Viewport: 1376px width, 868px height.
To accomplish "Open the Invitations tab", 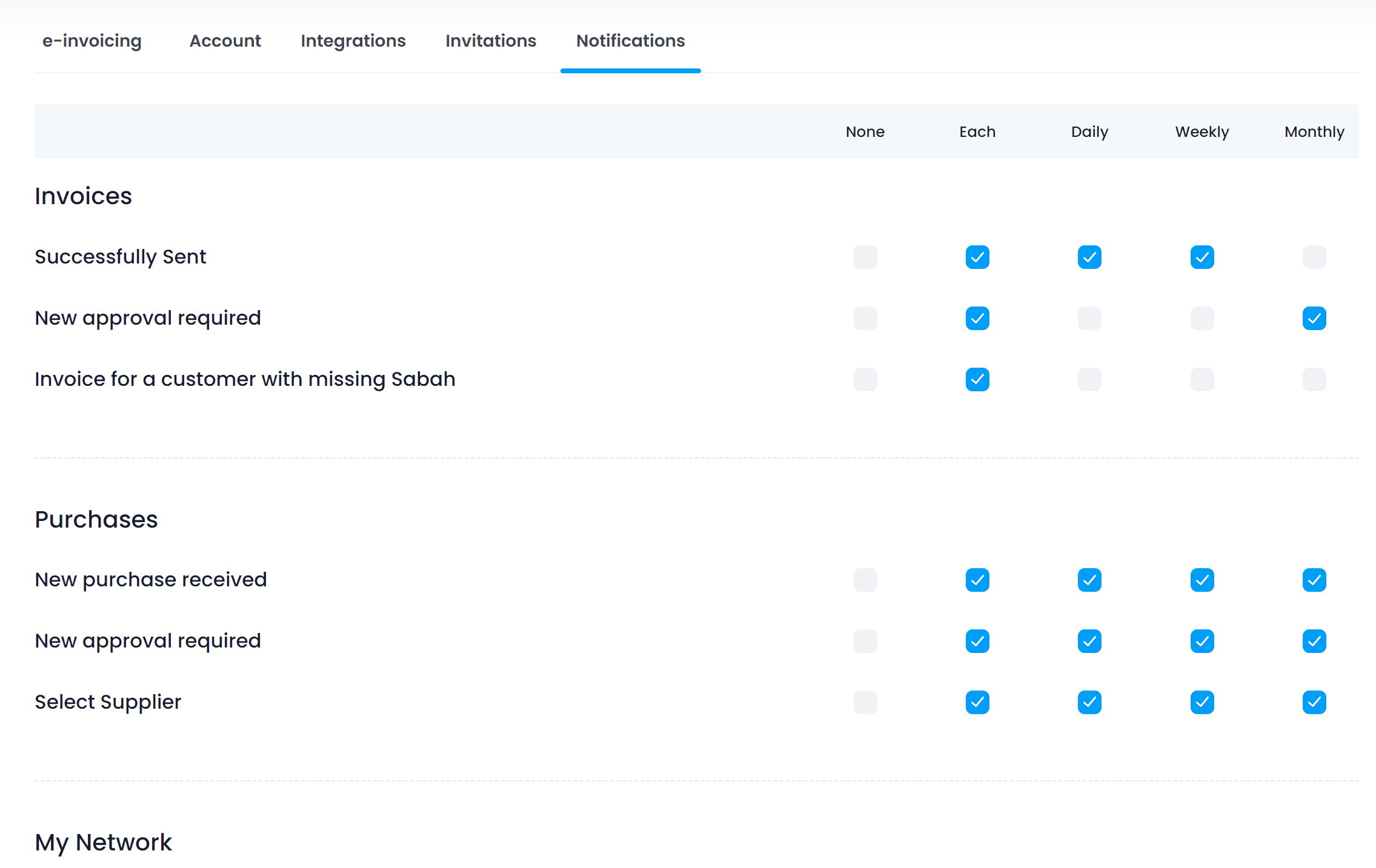I will click(491, 41).
